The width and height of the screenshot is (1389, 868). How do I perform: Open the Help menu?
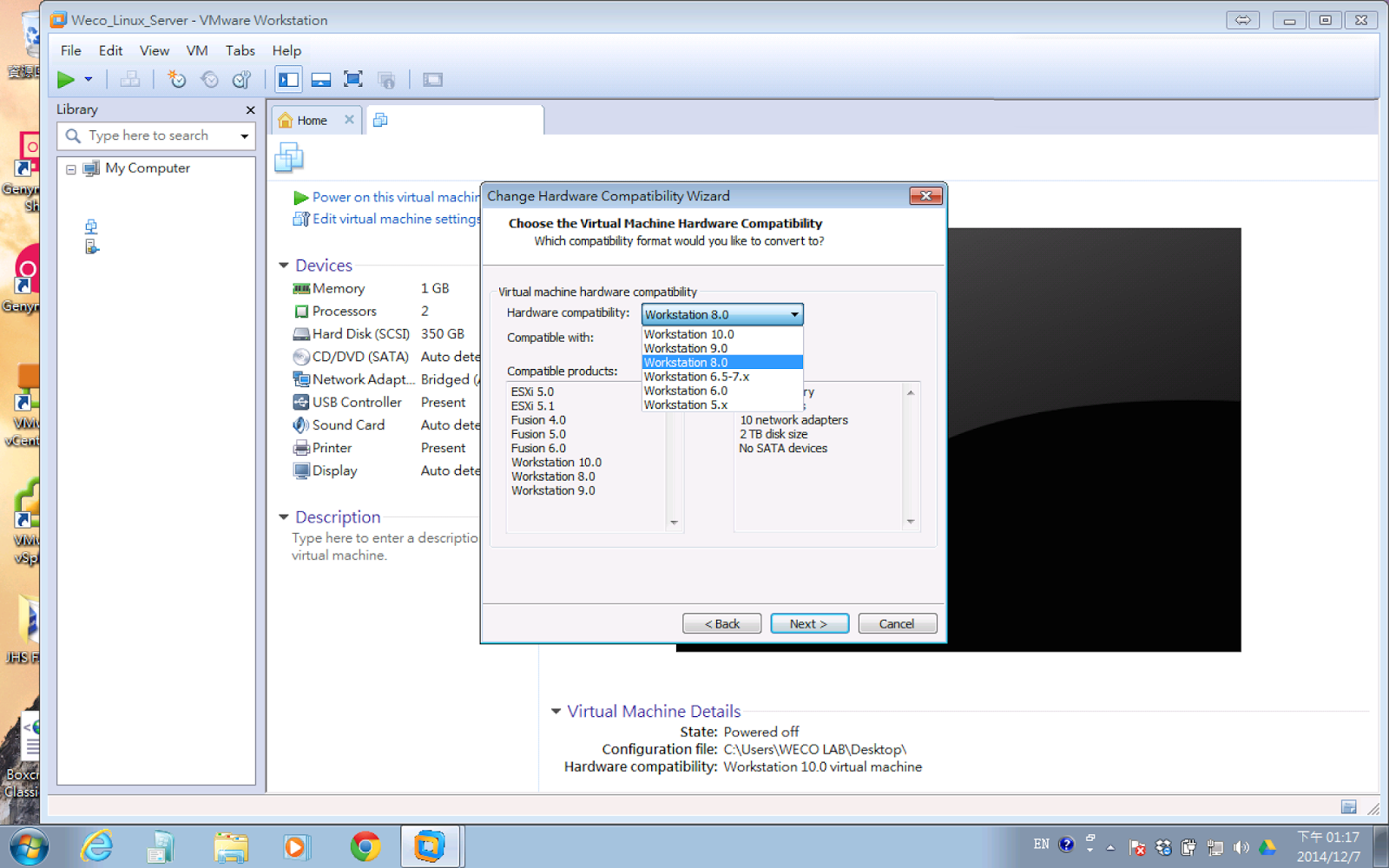tap(286, 50)
